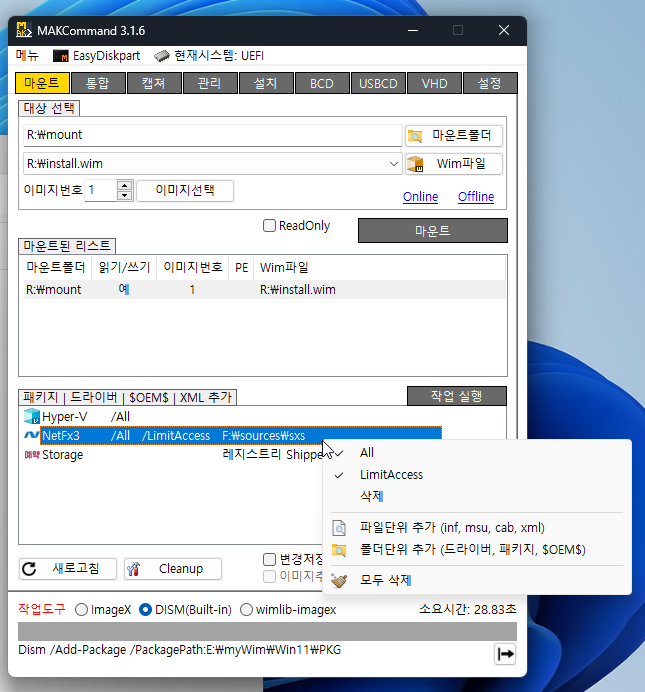645x692 pixels.
Task: Toggle the 변경저장 checkbox
Action: (x=269, y=559)
